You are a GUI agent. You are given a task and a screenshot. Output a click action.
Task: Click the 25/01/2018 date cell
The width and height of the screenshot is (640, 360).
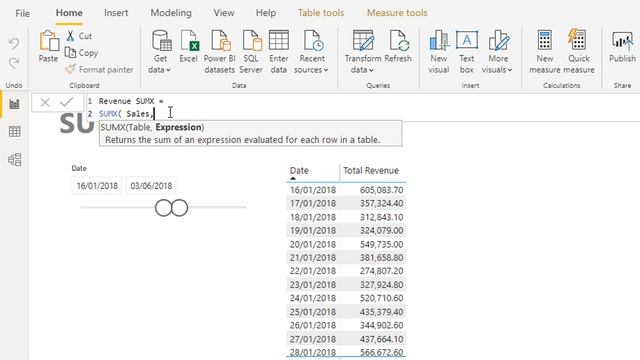313,312
